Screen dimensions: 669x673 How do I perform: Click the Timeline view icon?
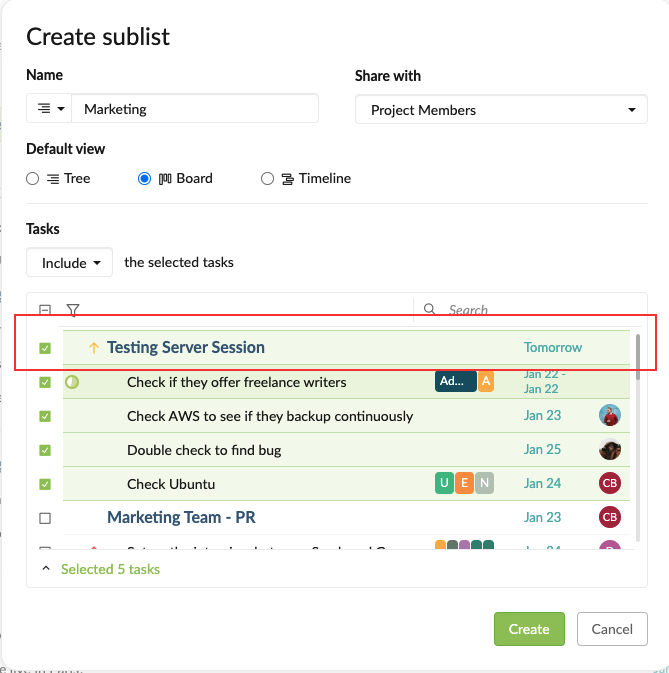(288, 179)
